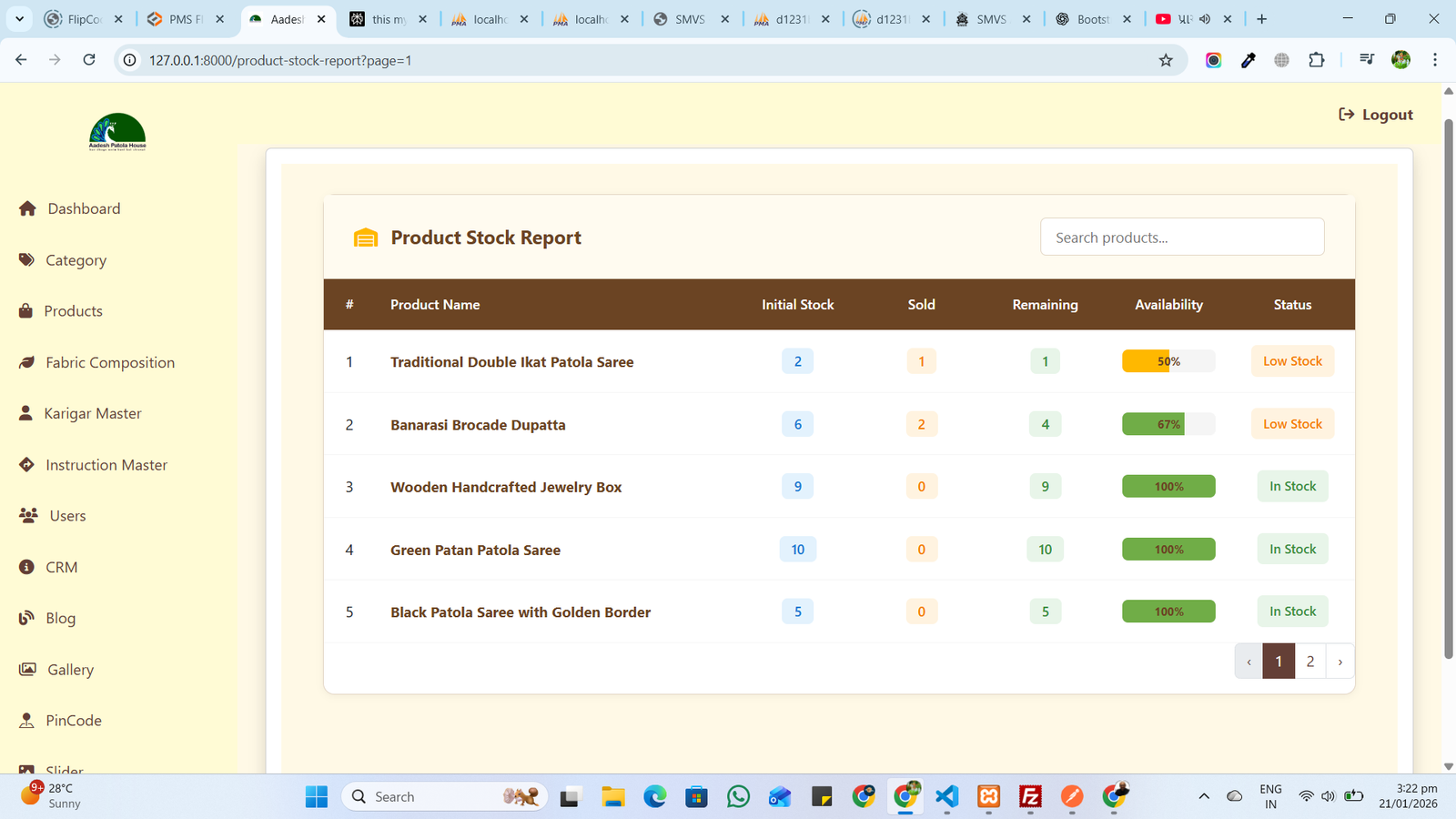Image resolution: width=1456 pixels, height=819 pixels.
Task: Click the bookmark star in the address bar
Action: (x=1166, y=60)
